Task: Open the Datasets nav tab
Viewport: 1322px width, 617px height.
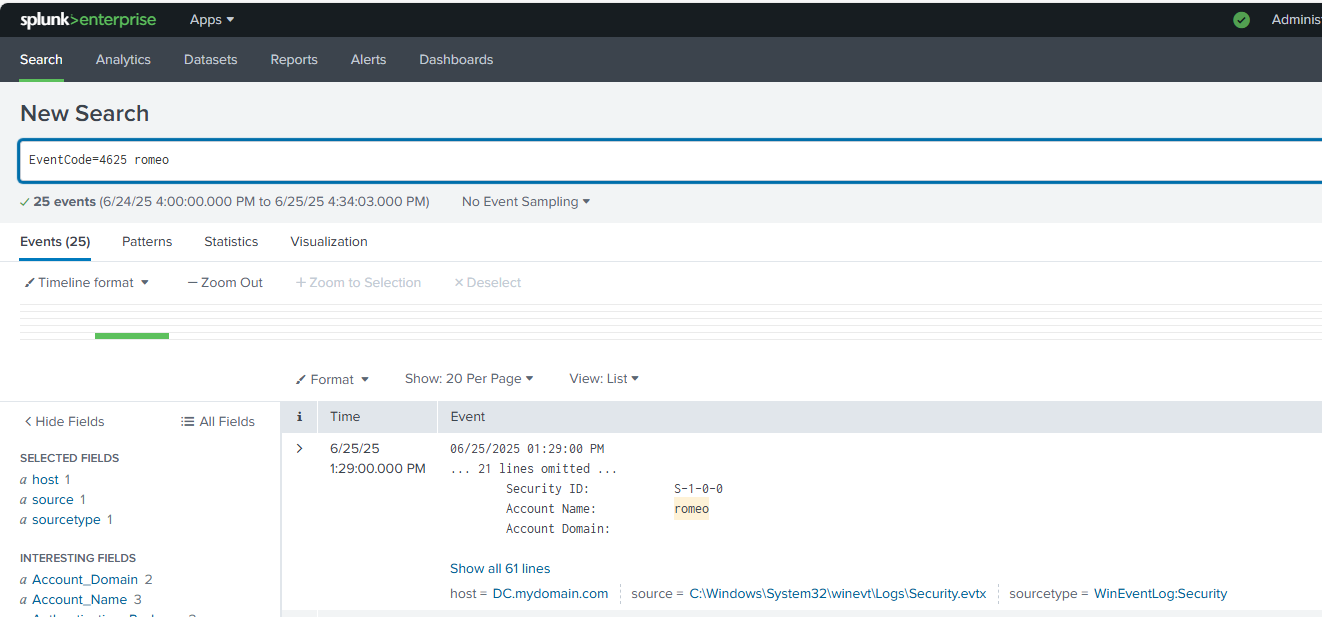Action: tap(211, 60)
